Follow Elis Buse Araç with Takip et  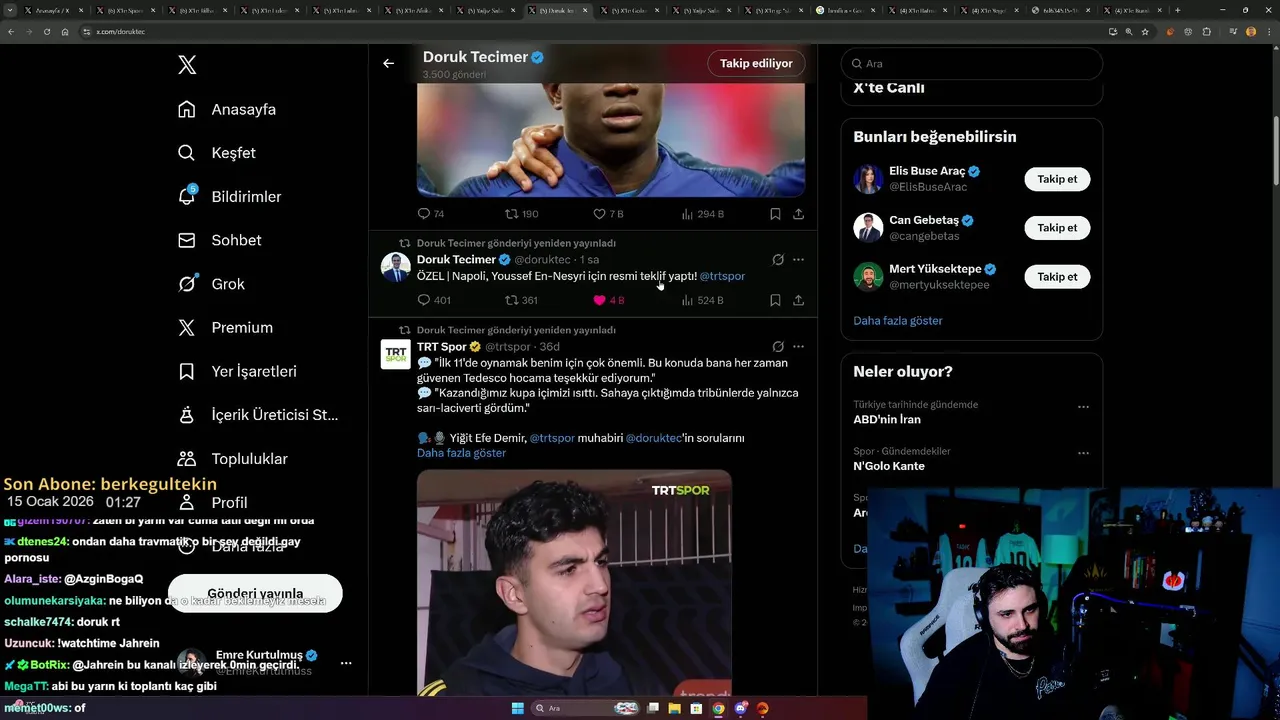click(x=1057, y=179)
